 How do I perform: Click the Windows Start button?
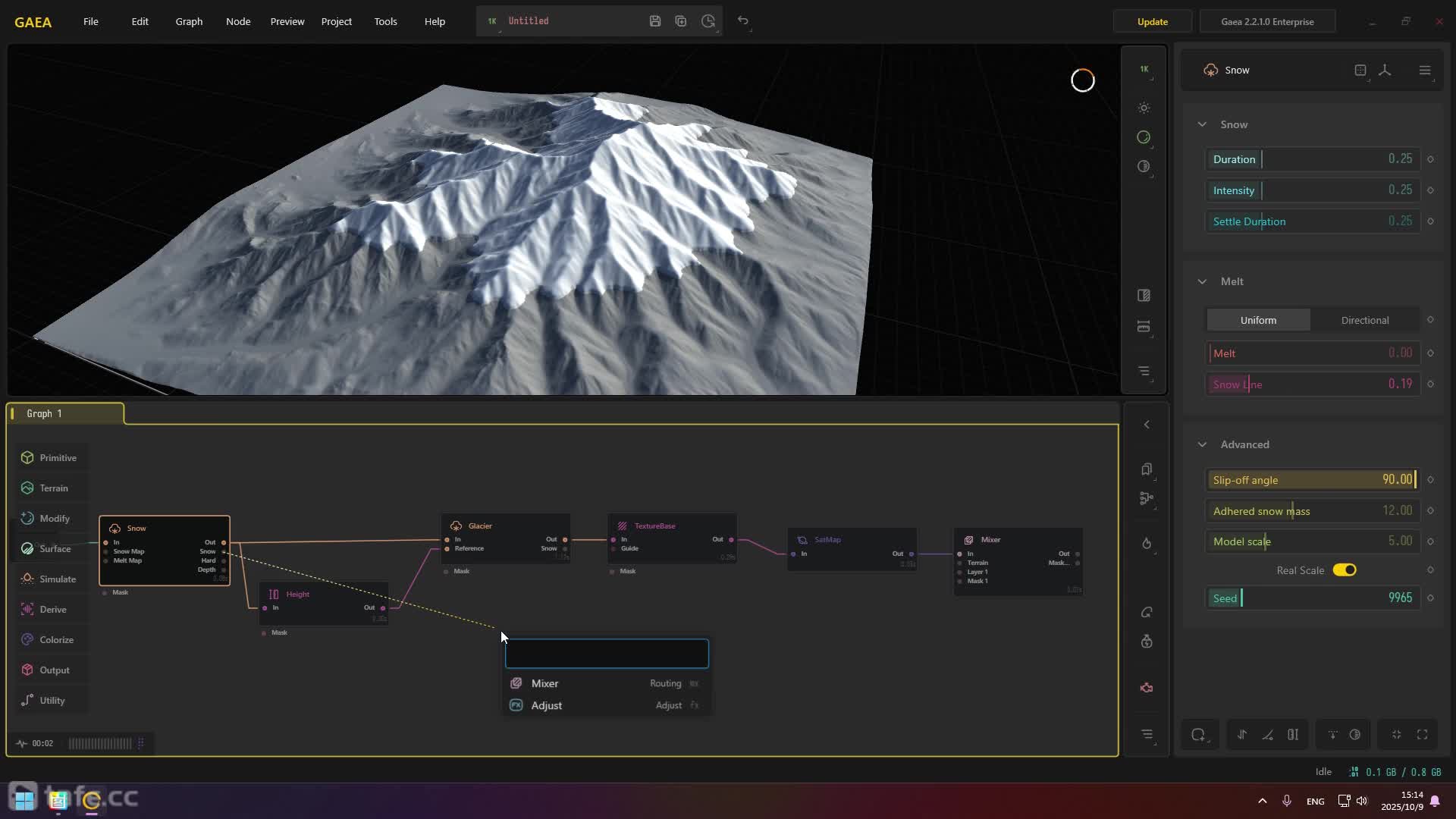tap(24, 799)
